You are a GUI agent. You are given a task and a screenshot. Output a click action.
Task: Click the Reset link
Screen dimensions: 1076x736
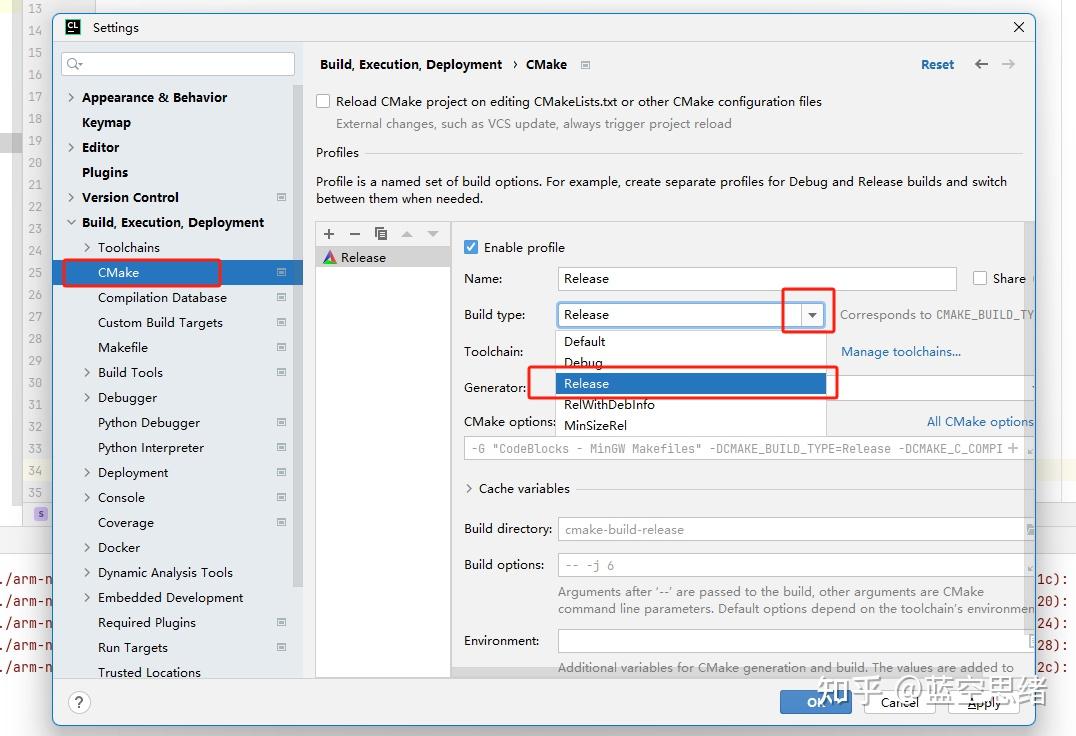937,64
